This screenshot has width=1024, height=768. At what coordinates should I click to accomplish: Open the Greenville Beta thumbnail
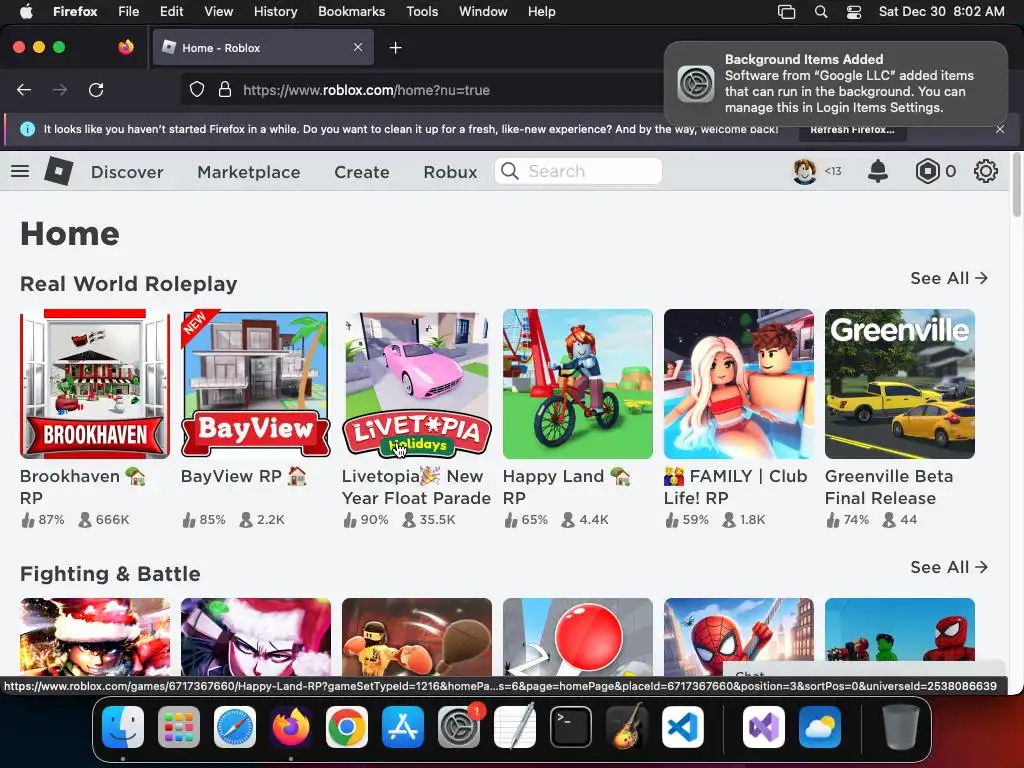point(900,384)
